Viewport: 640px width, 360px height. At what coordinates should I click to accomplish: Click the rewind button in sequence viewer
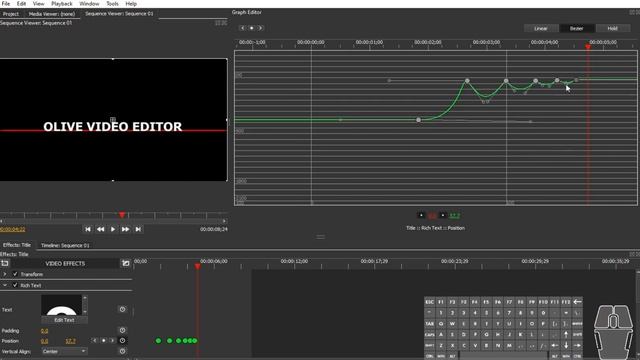100,229
